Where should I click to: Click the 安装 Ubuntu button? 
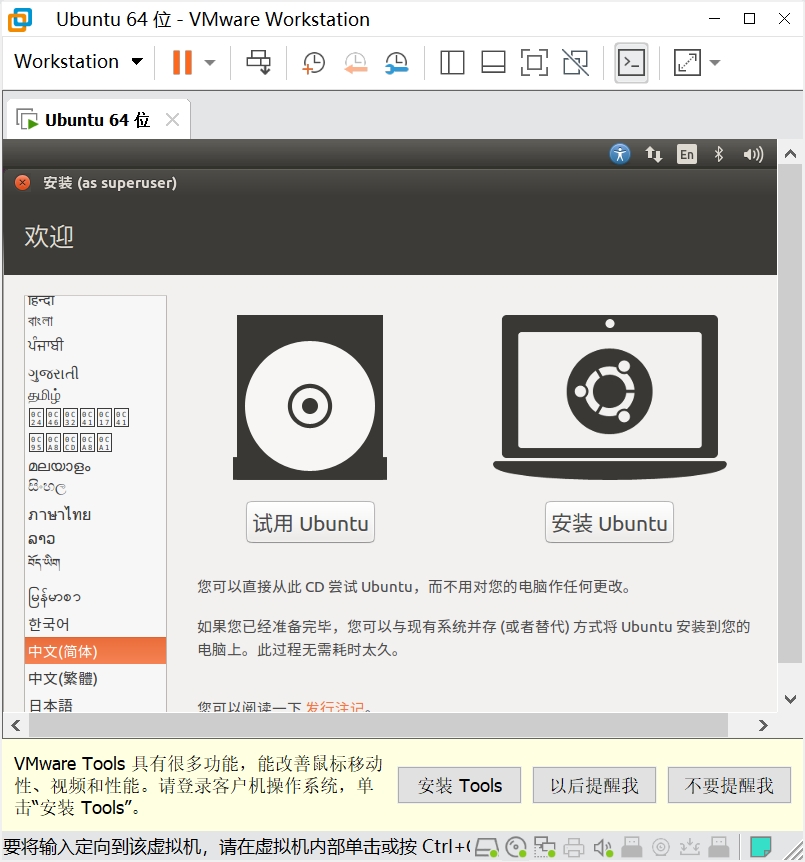tap(609, 522)
